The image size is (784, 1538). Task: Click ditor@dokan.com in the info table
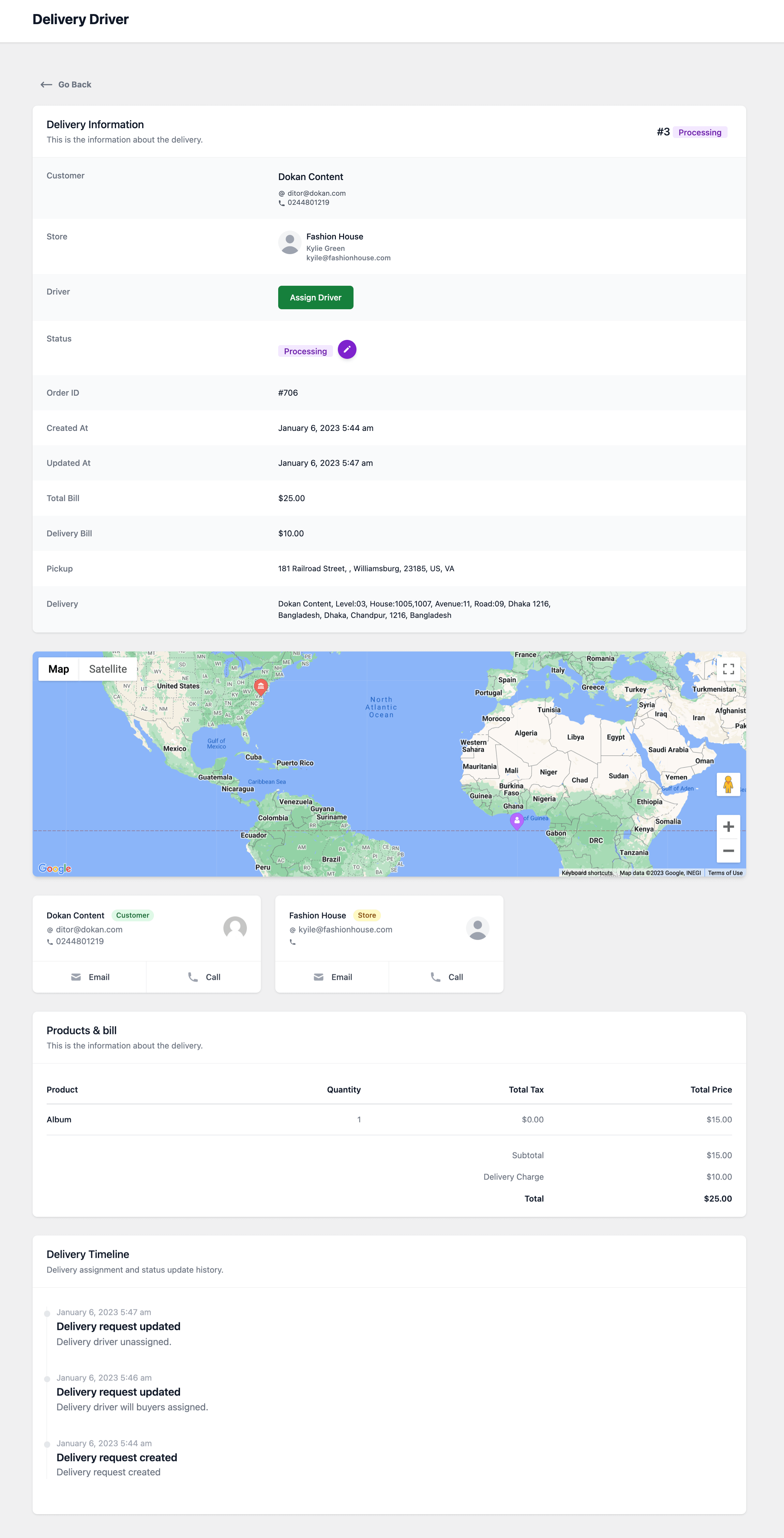[x=316, y=193]
